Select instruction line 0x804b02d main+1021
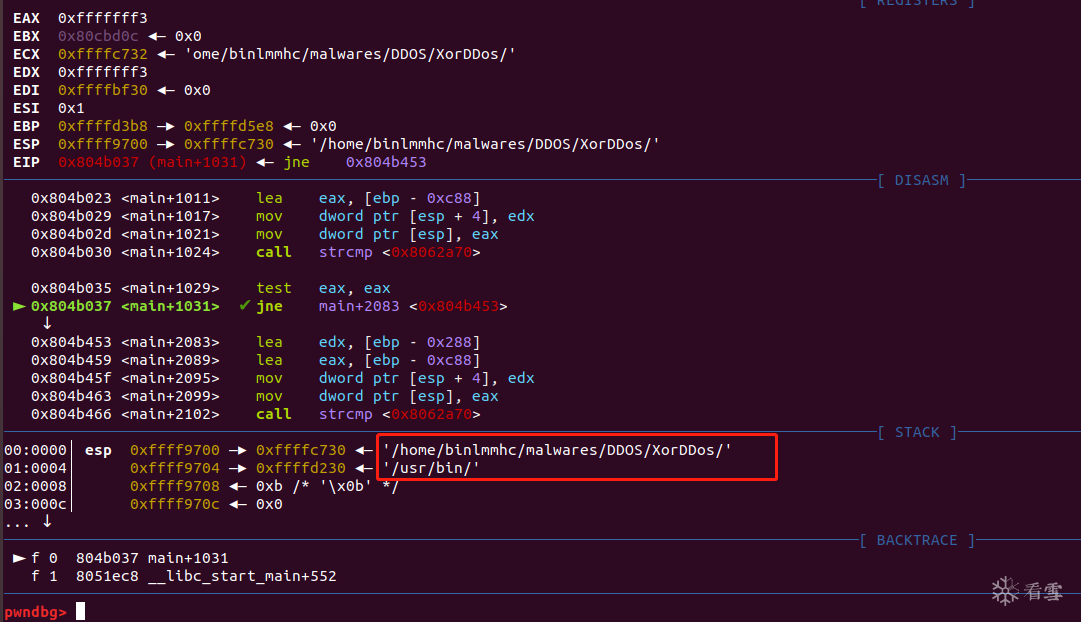Image resolution: width=1081 pixels, height=622 pixels. click(x=265, y=234)
